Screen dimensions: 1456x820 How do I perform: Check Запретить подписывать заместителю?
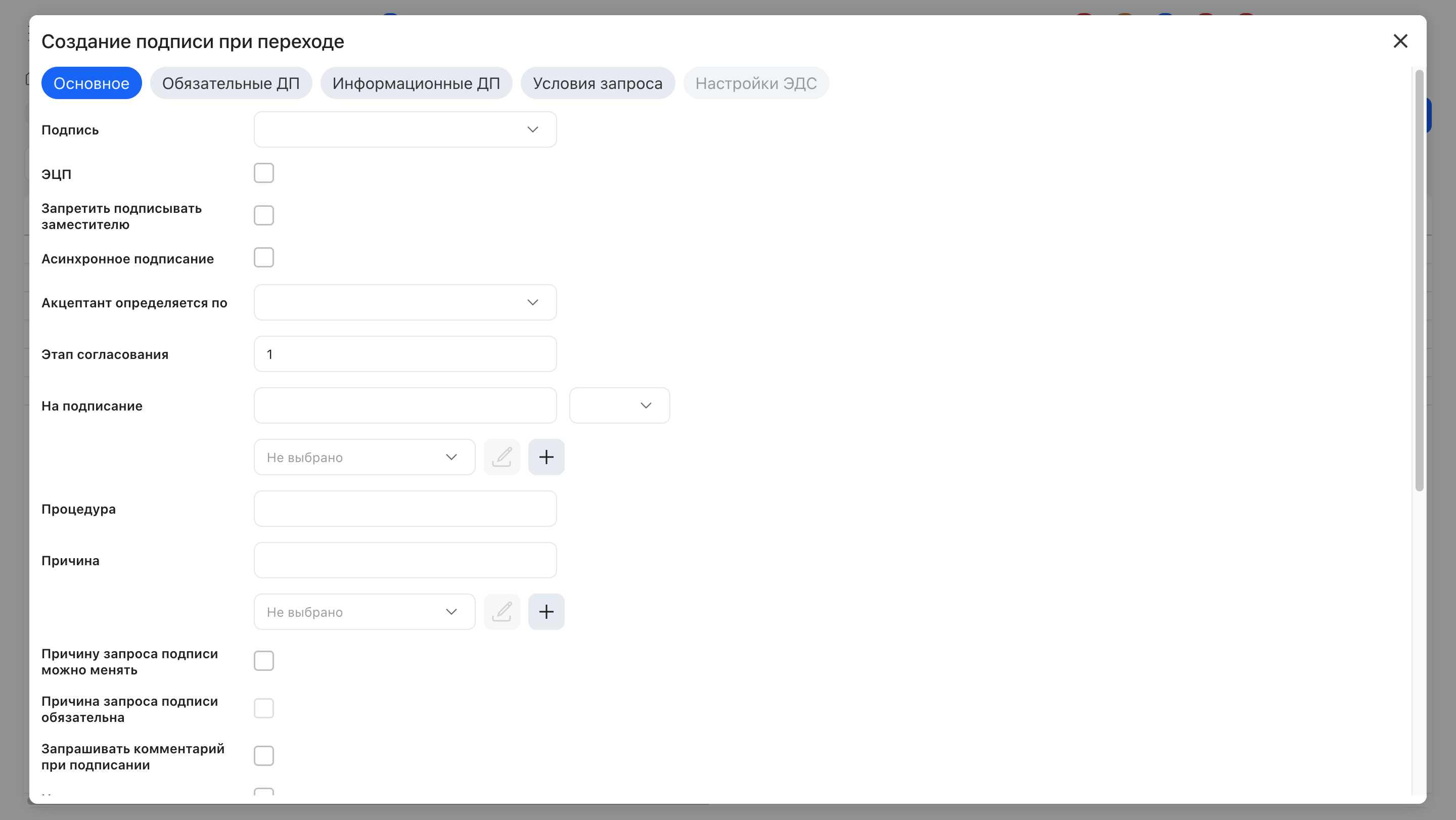264,215
